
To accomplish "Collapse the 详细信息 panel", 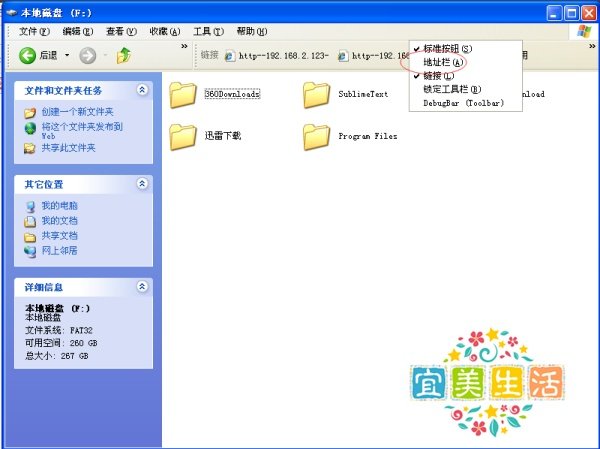I will pyautogui.click(x=142, y=286).
